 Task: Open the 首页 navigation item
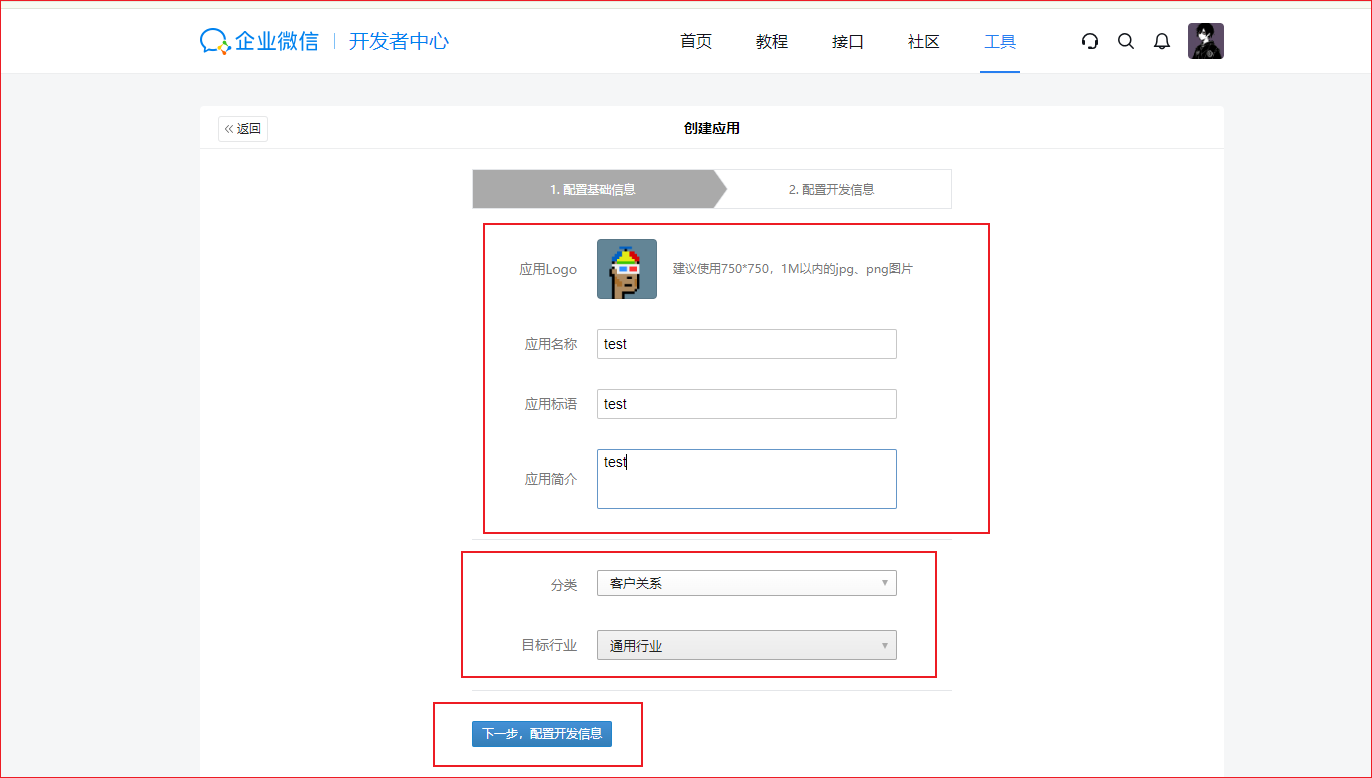pyautogui.click(x=696, y=41)
